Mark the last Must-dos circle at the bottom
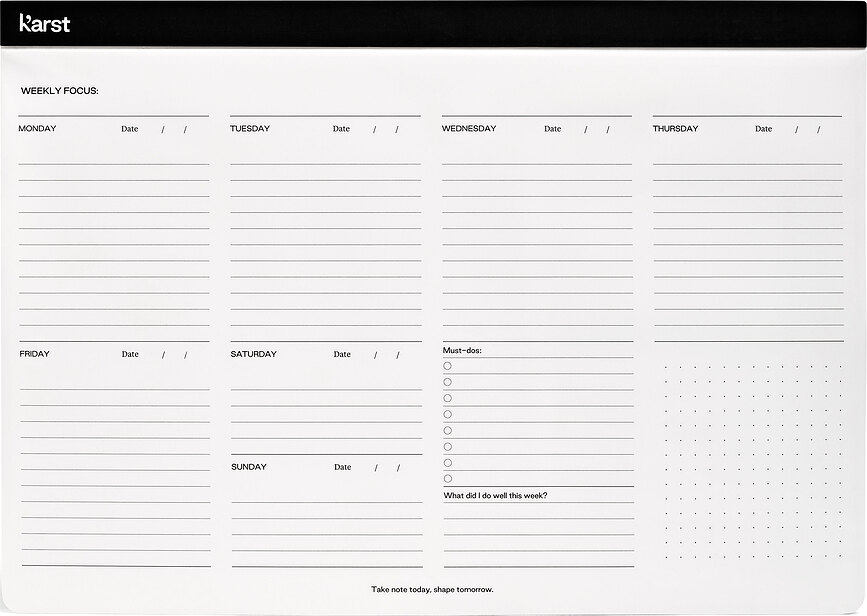 pos(447,479)
